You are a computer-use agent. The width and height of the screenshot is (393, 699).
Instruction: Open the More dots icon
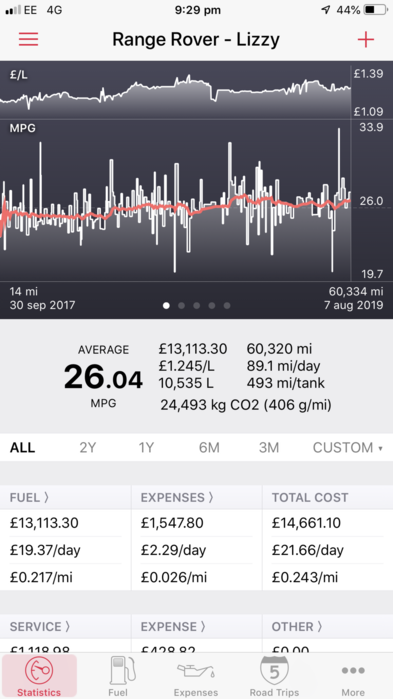(x=353, y=670)
